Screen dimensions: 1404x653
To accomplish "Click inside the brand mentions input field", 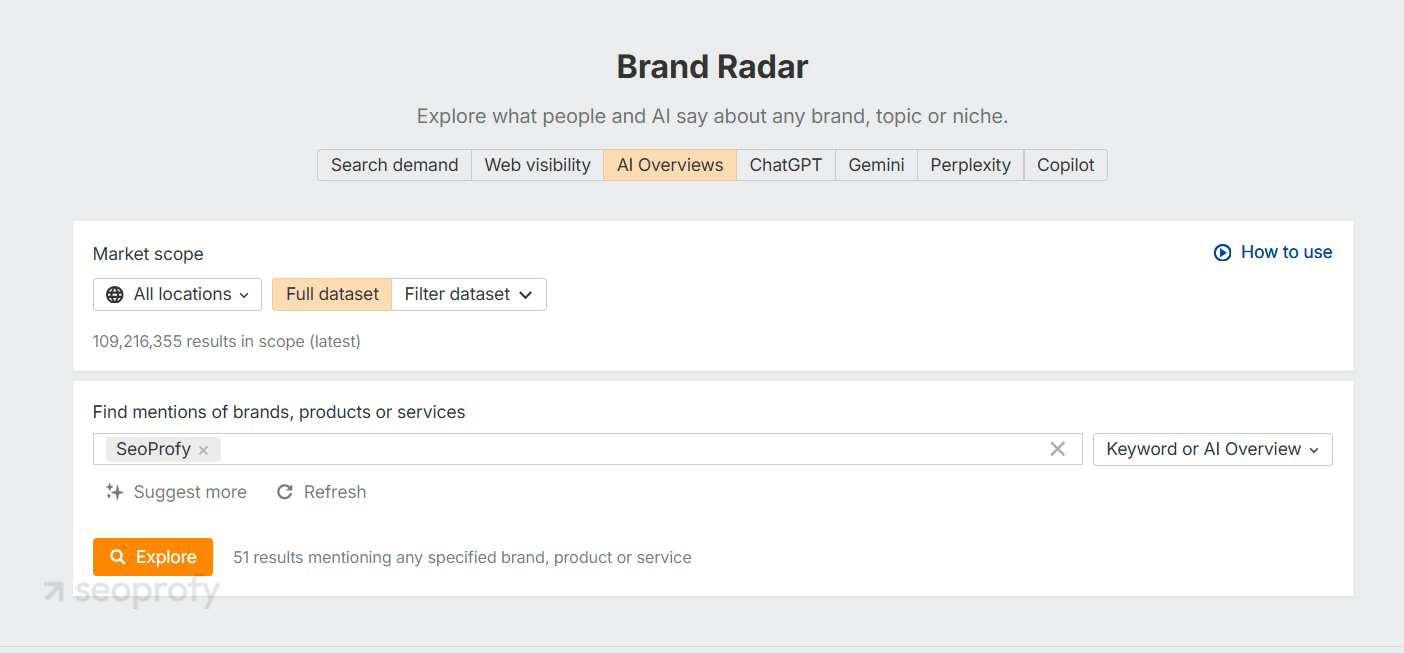I will tap(588, 449).
